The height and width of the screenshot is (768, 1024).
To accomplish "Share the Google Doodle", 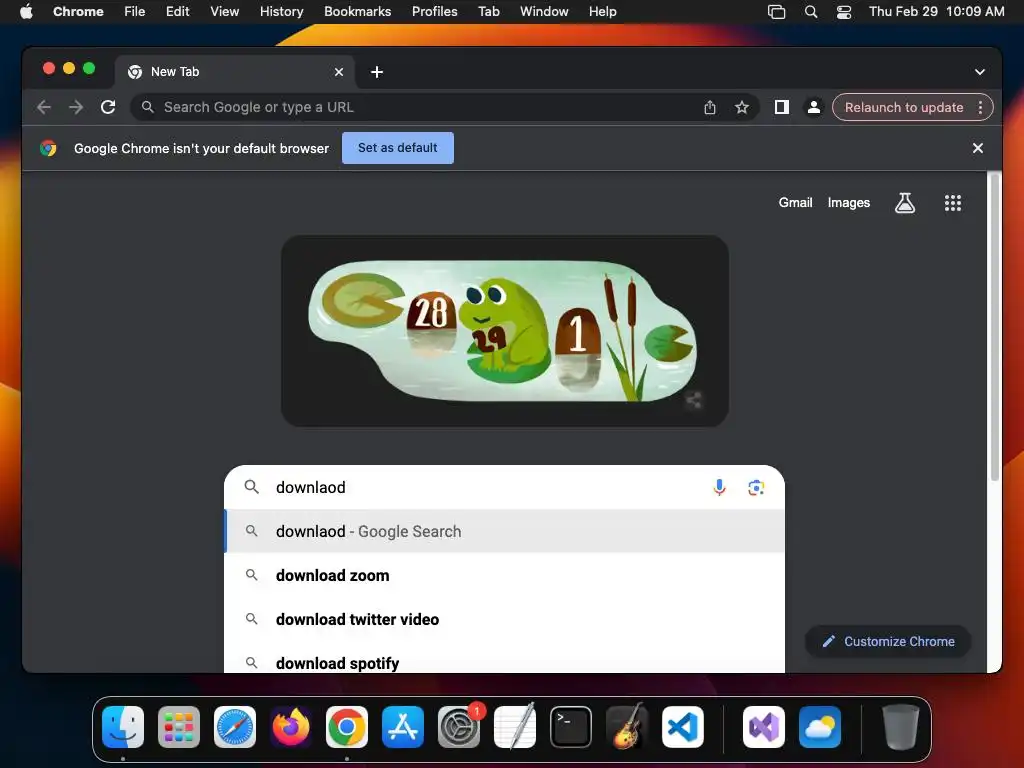I will tap(694, 400).
